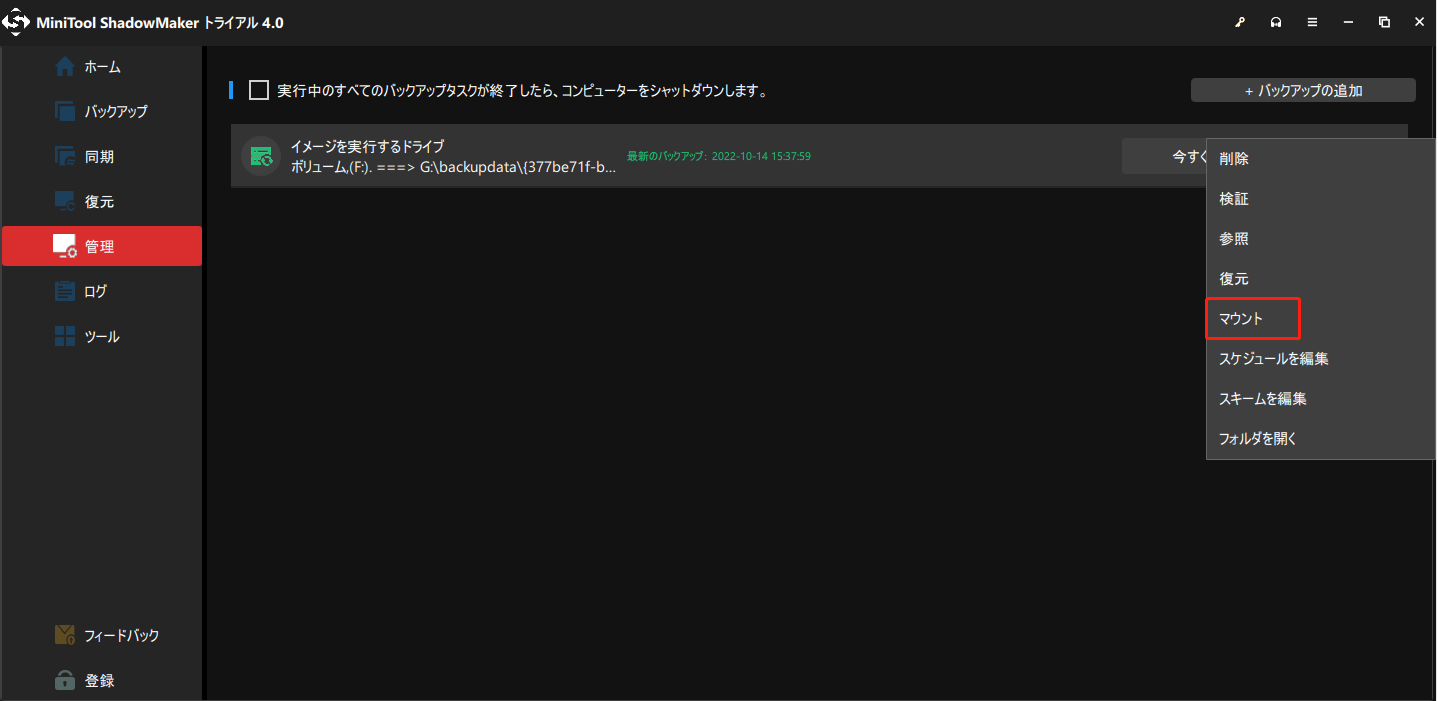This screenshot has height=701, width=1438.
Task: Open the 登録 (Register) option
Action: [x=100, y=679]
